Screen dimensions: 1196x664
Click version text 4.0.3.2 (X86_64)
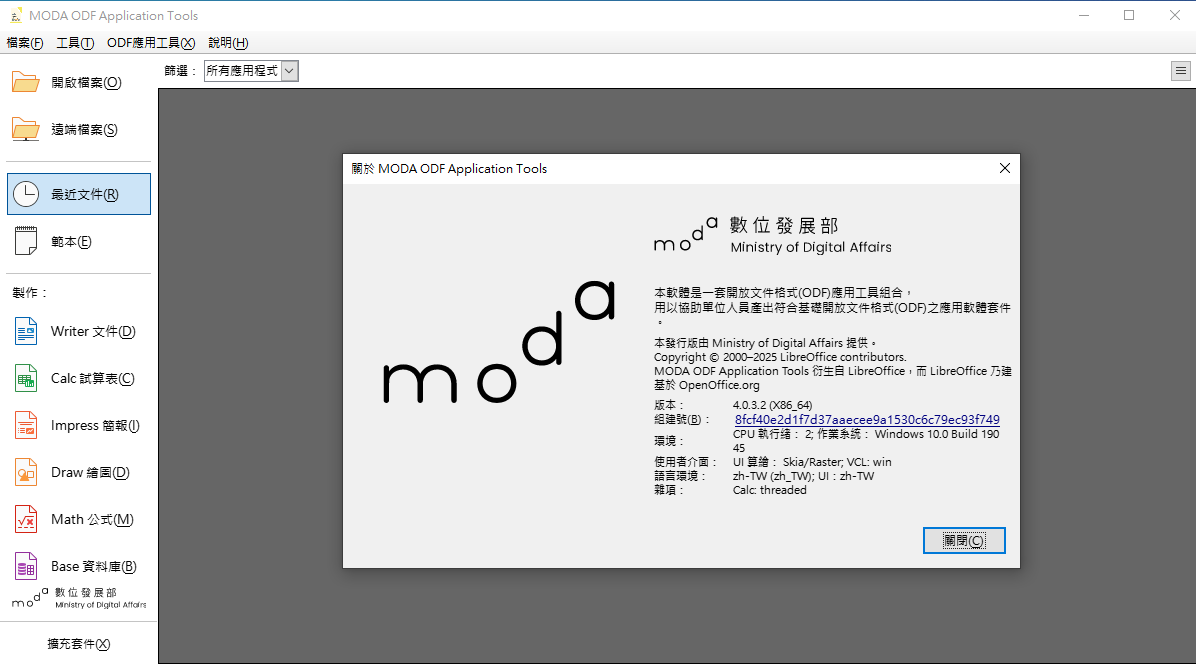pos(773,406)
